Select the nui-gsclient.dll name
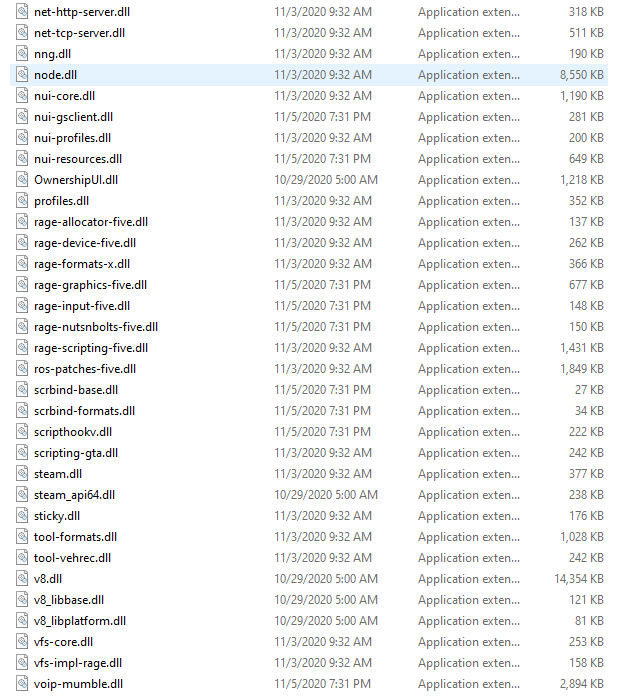This screenshot has height=700, width=619. coord(73,117)
